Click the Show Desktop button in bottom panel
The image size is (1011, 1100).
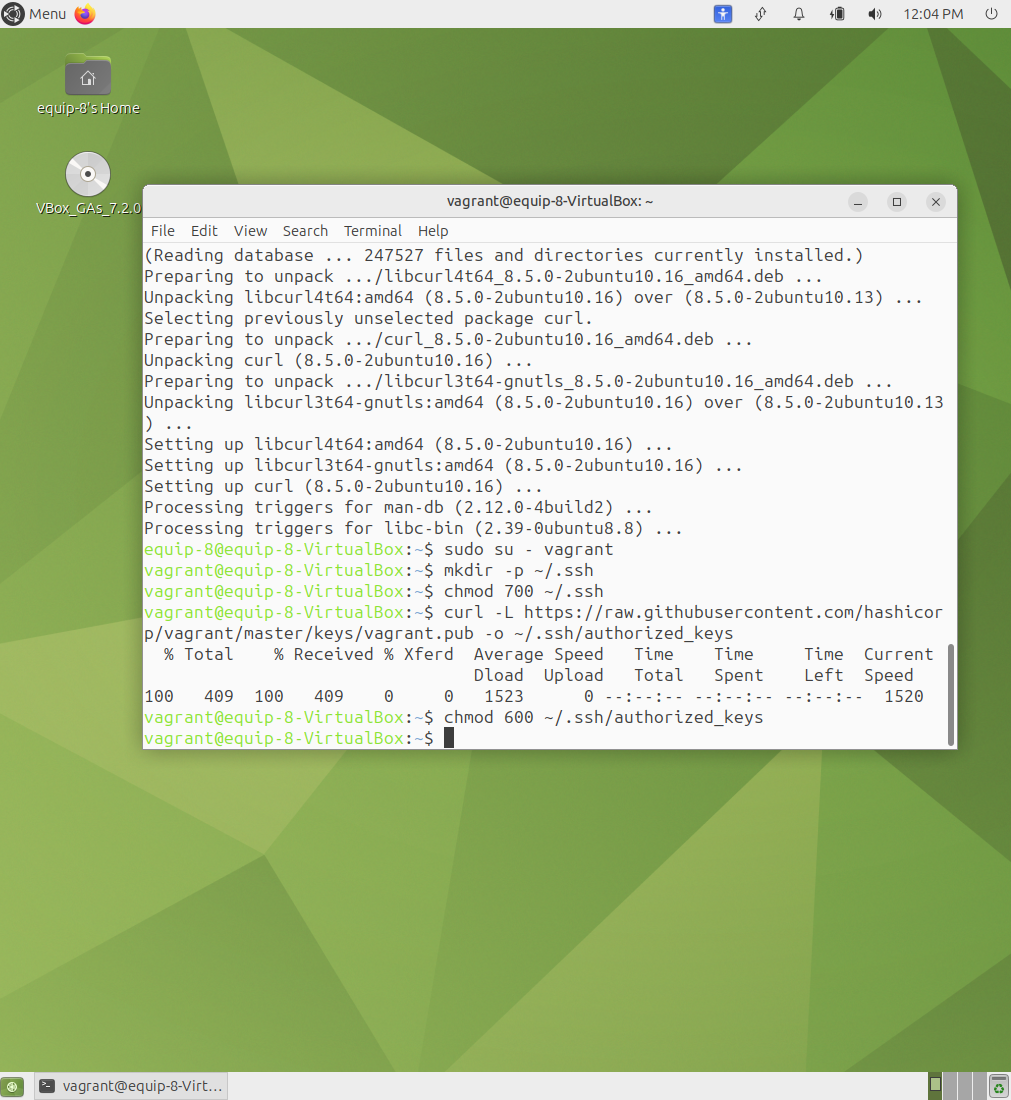click(12, 1087)
